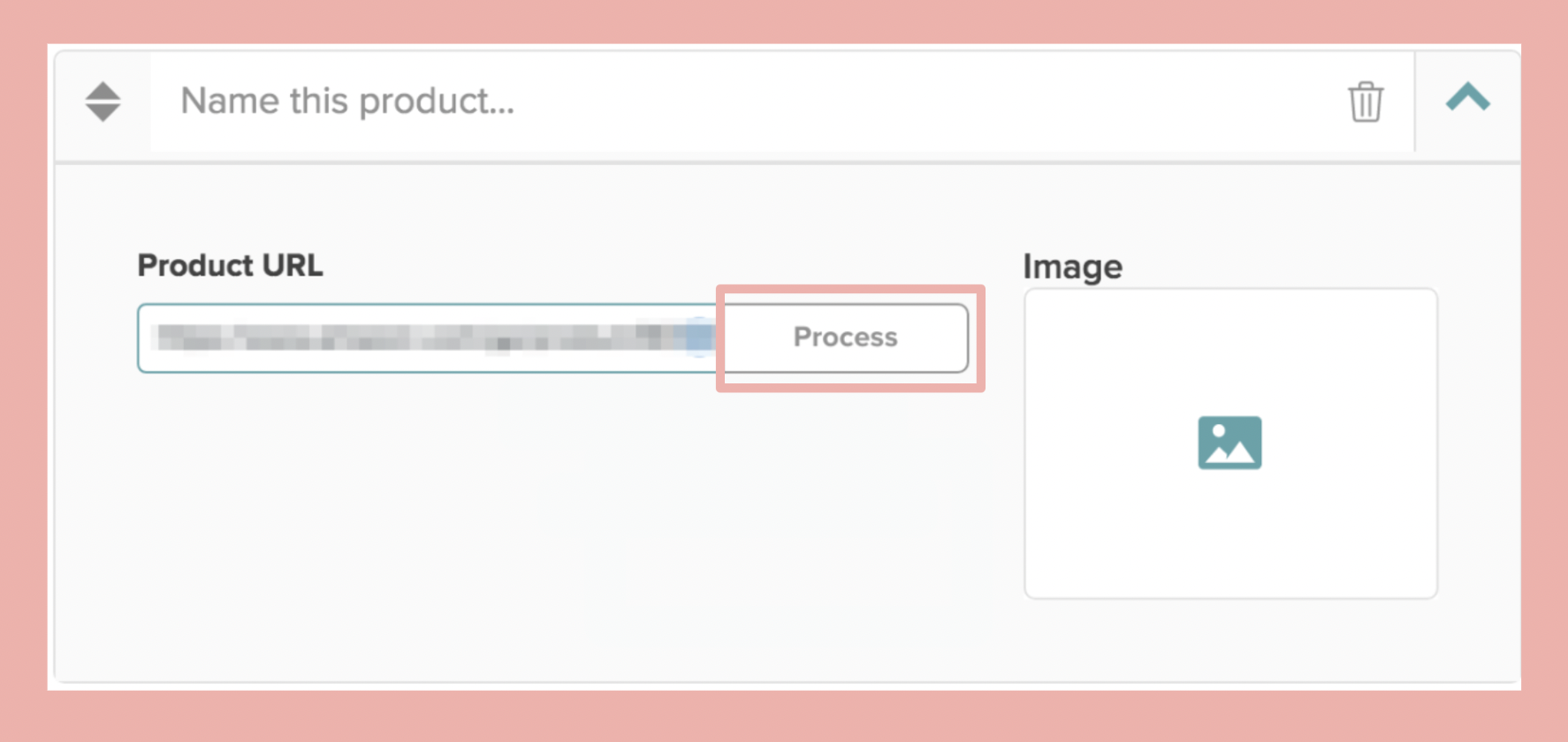
Task: Click the up arrow of the reorder handle
Action: (103, 90)
